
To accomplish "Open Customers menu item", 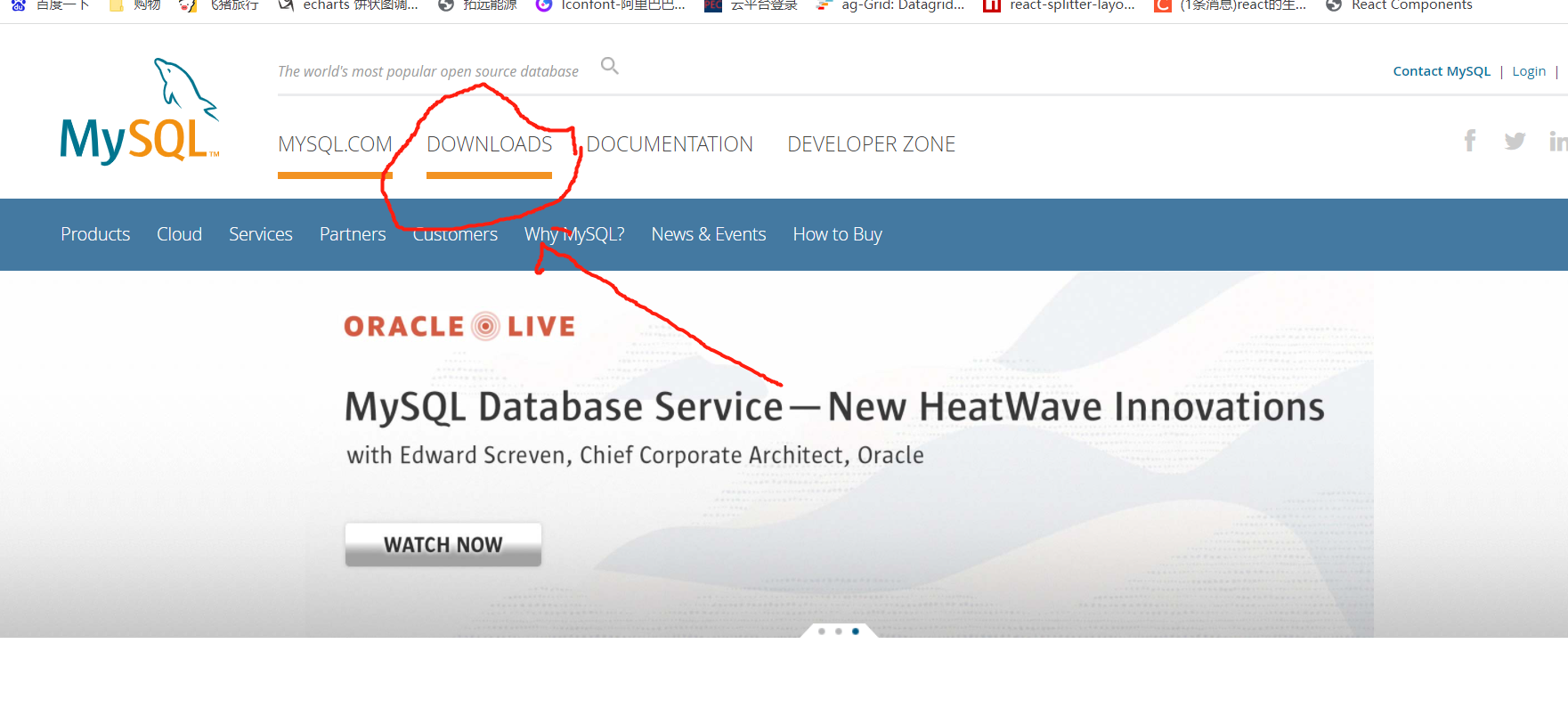I will [x=455, y=234].
